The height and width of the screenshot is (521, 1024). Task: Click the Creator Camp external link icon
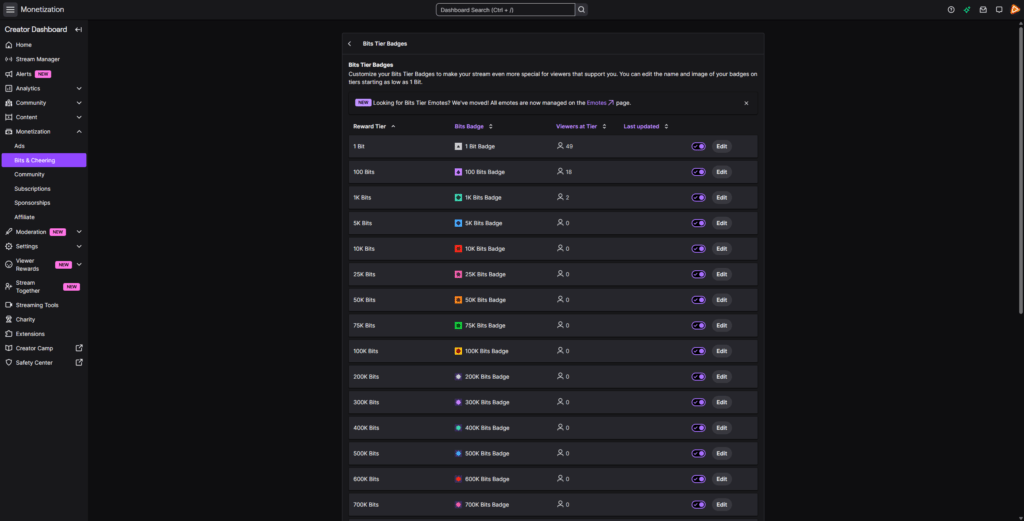(x=79, y=348)
